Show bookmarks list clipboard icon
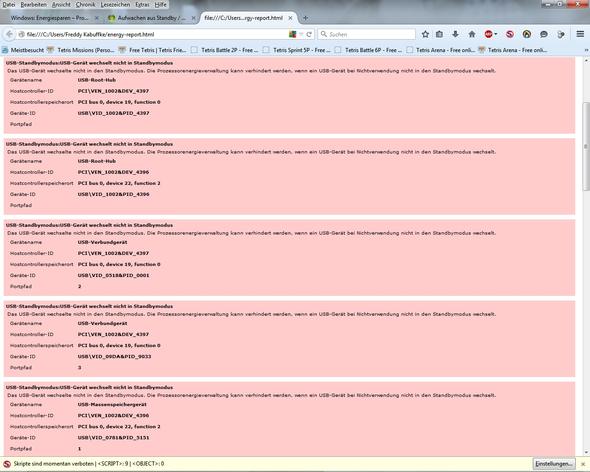 (x=439, y=34)
